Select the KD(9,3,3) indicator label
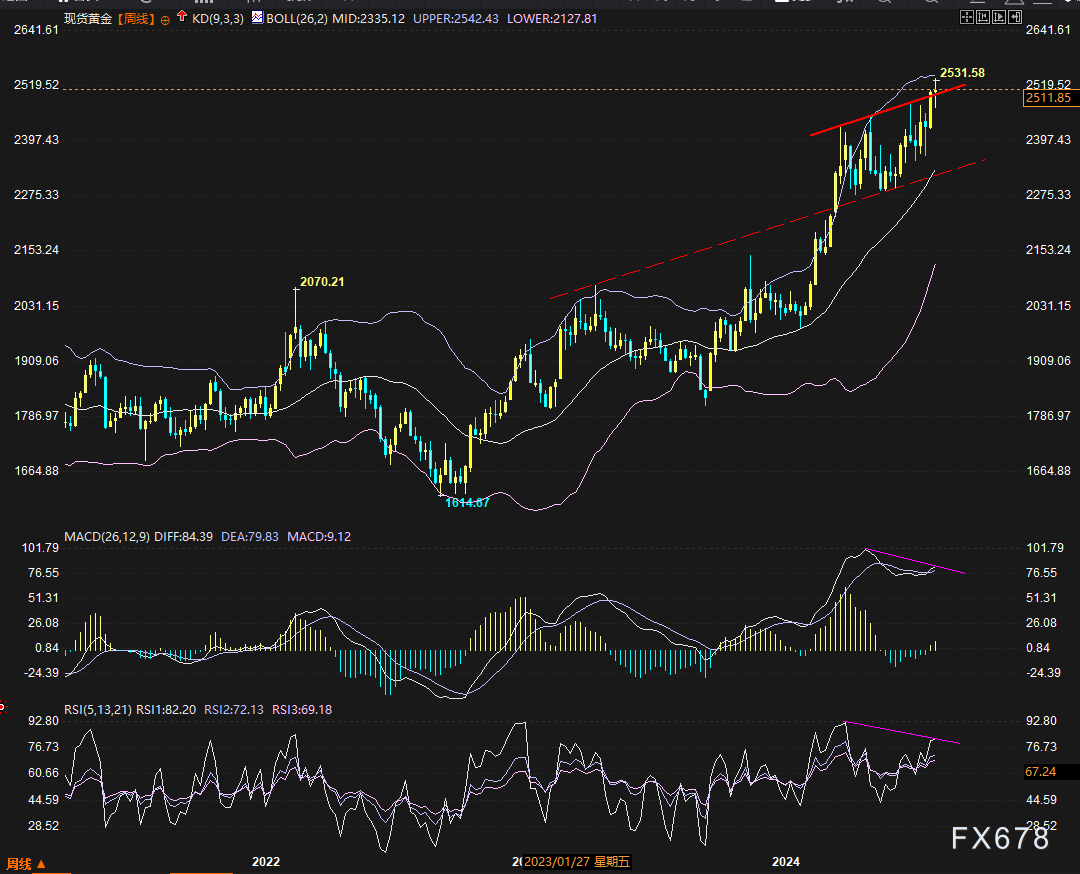This screenshot has height=874, width=1080. [x=218, y=19]
